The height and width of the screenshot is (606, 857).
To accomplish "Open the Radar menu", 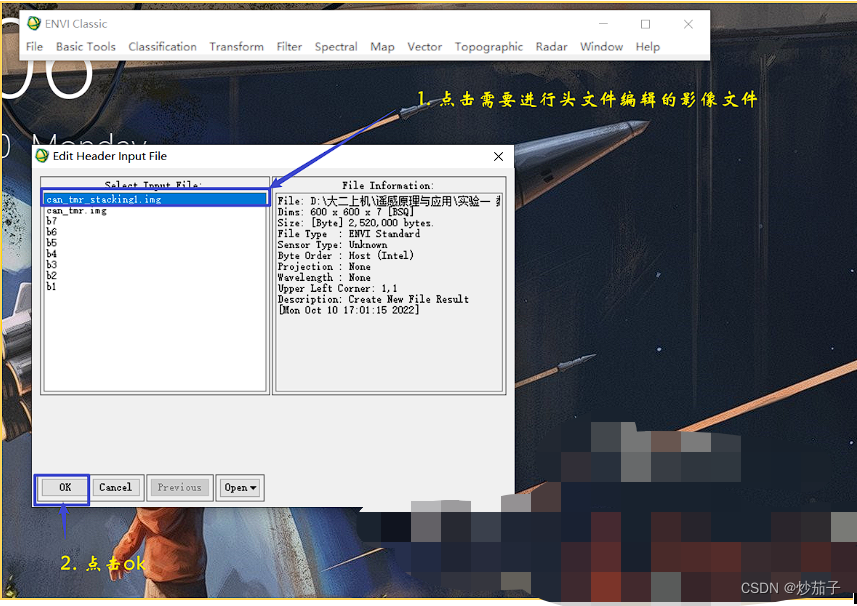I will (551, 47).
